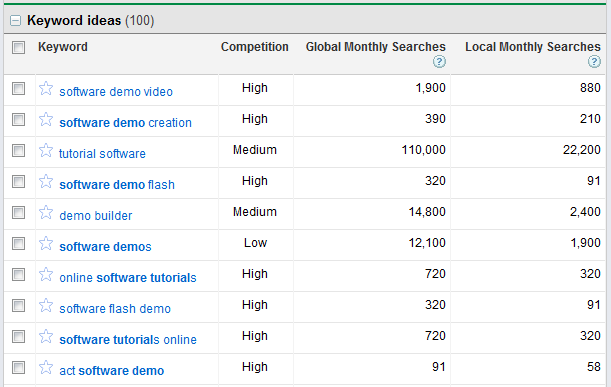This screenshot has height=387, width=611.
Task: Click the 22,200 local searches value
Action: 582,150
